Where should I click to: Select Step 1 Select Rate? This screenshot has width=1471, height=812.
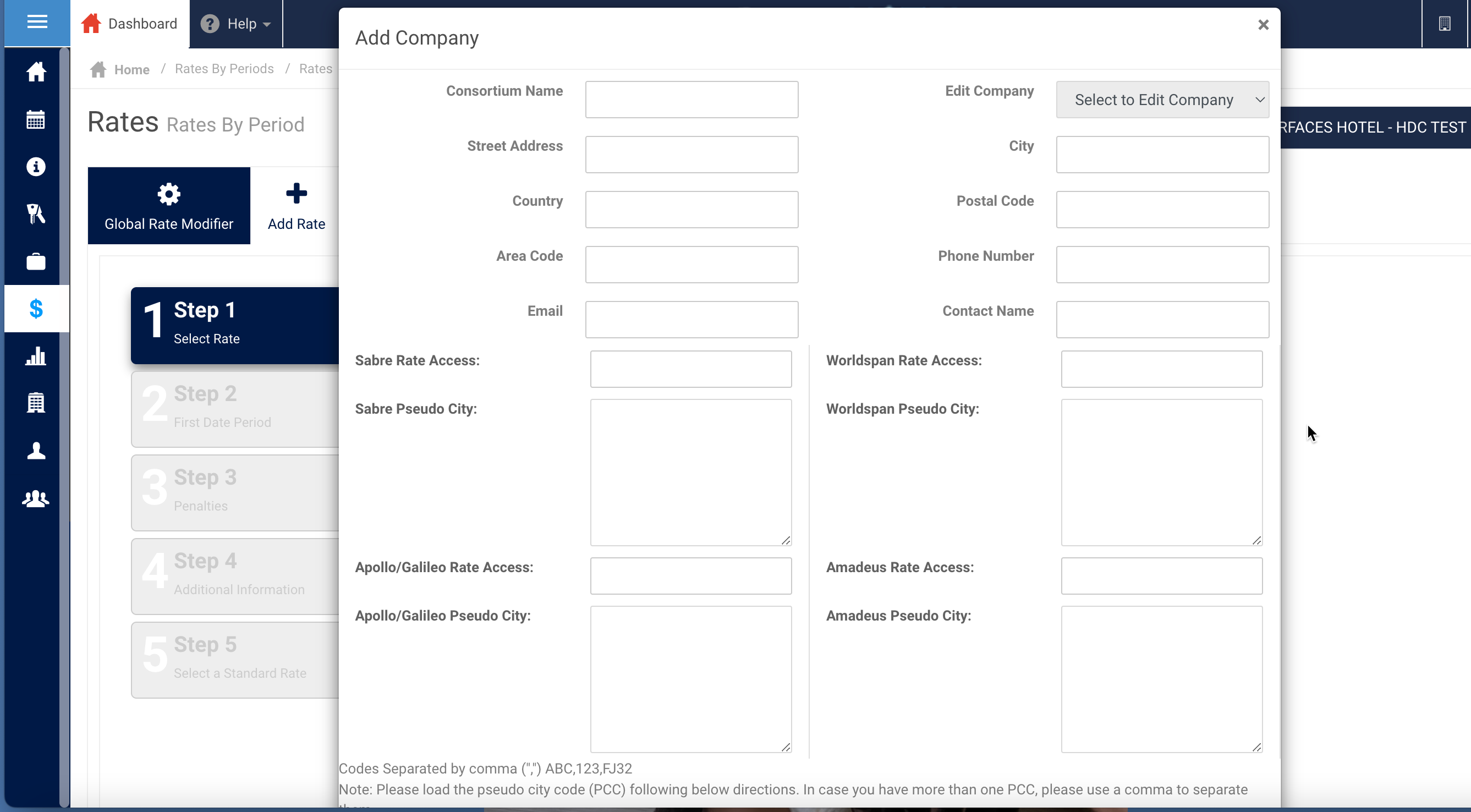(x=235, y=325)
